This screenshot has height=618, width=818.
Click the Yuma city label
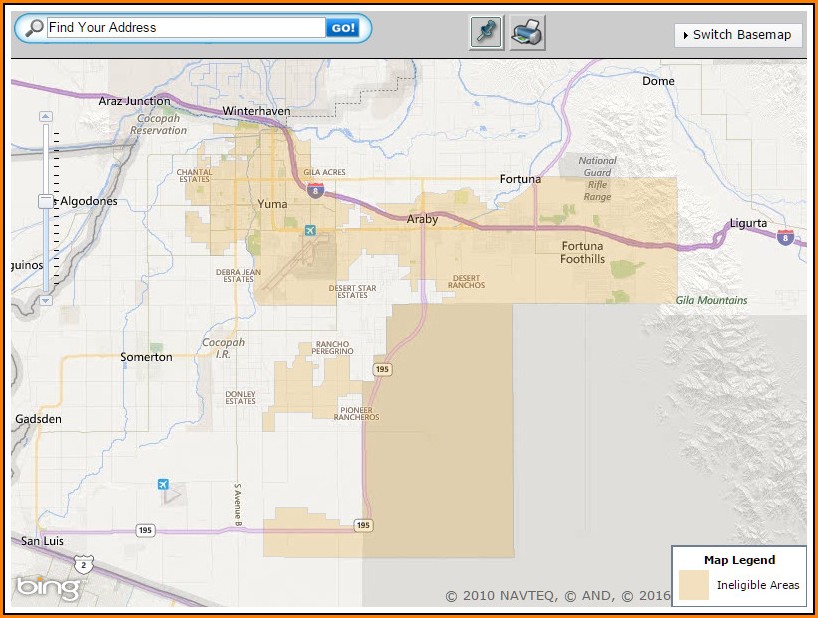pos(272,203)
